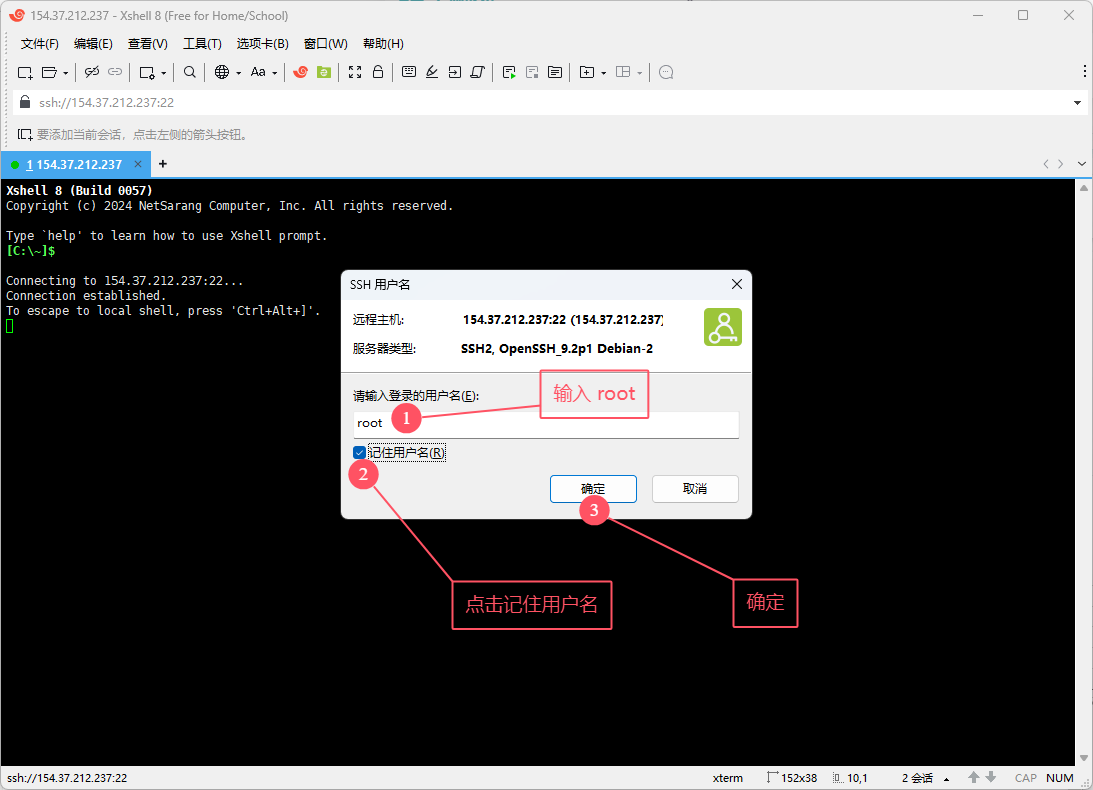Click the Lock screen padlock icon
1093x790 pixels.
click(x=378, y=72)
